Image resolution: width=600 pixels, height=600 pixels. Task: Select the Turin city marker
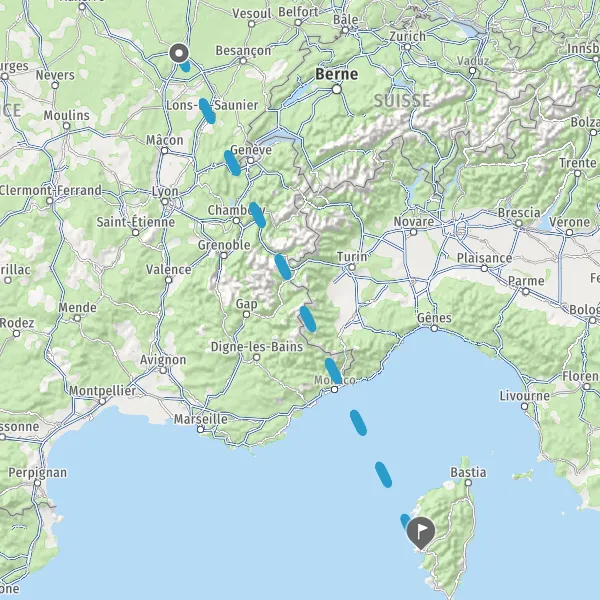point(352,267)
